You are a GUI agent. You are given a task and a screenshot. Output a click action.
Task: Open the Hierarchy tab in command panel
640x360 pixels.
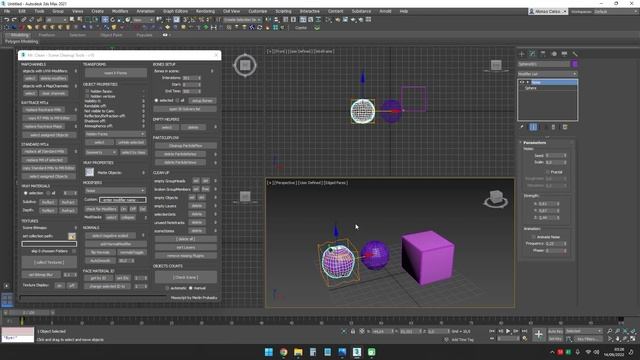(x=543, y=54)
